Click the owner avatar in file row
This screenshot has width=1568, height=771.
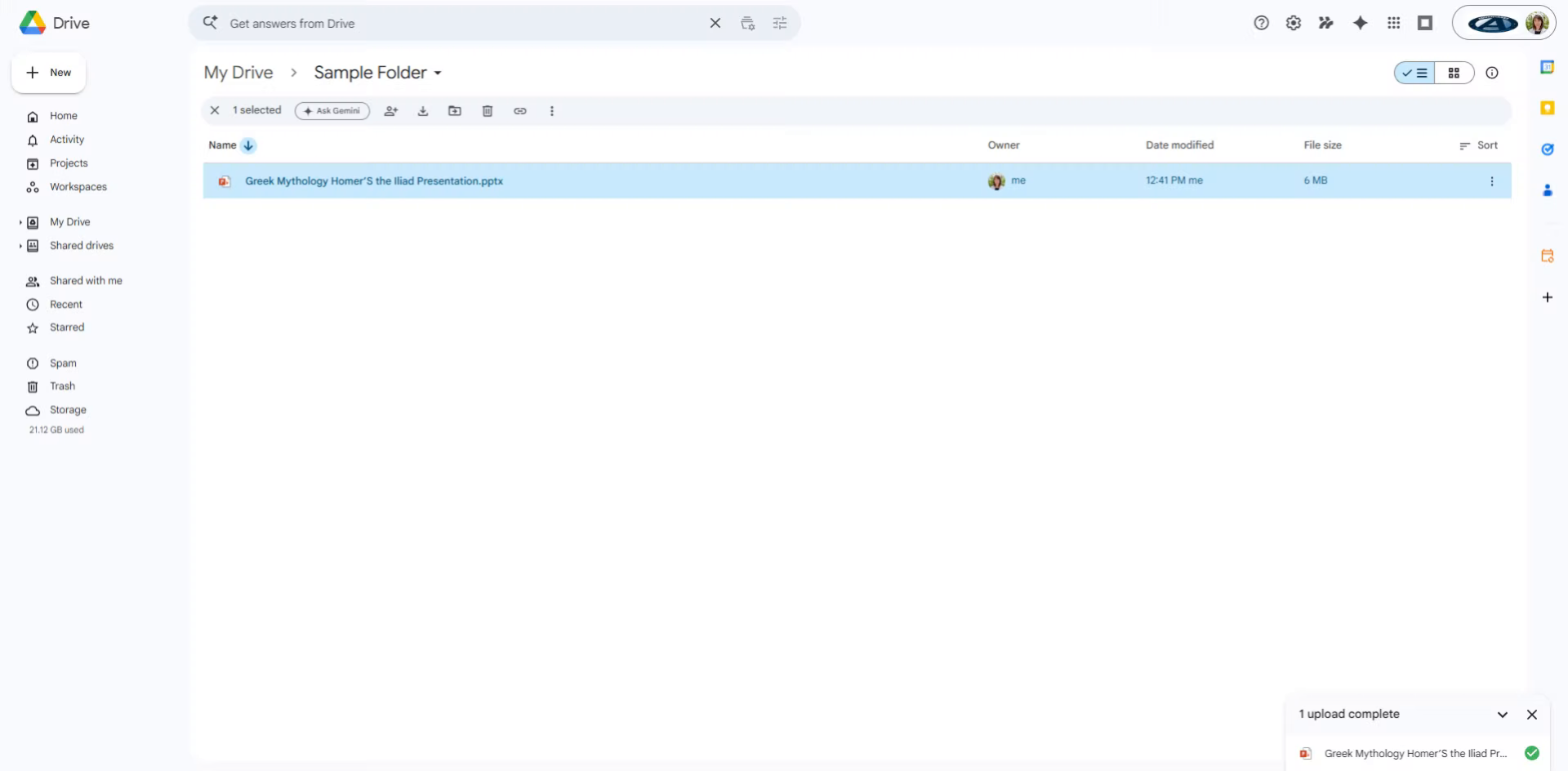coord(996,181)
